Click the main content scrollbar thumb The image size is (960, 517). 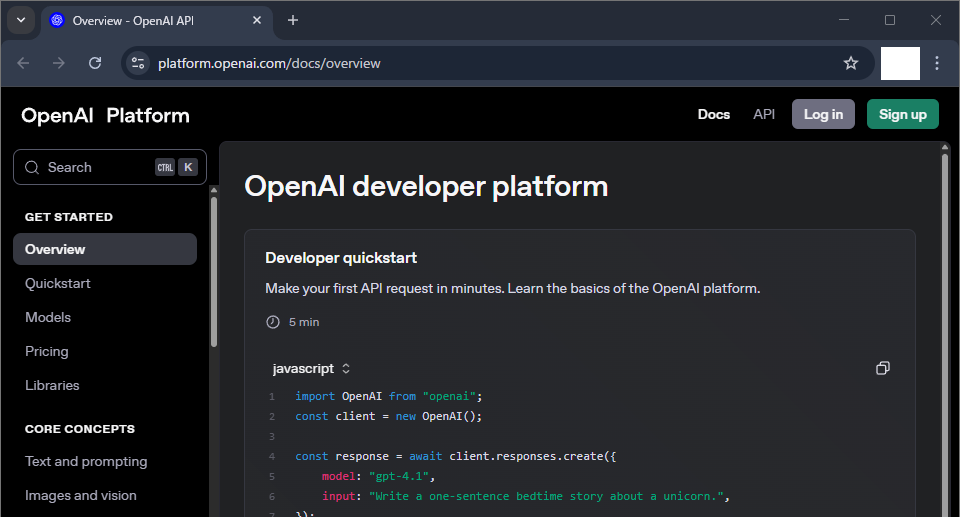[945, 334]
